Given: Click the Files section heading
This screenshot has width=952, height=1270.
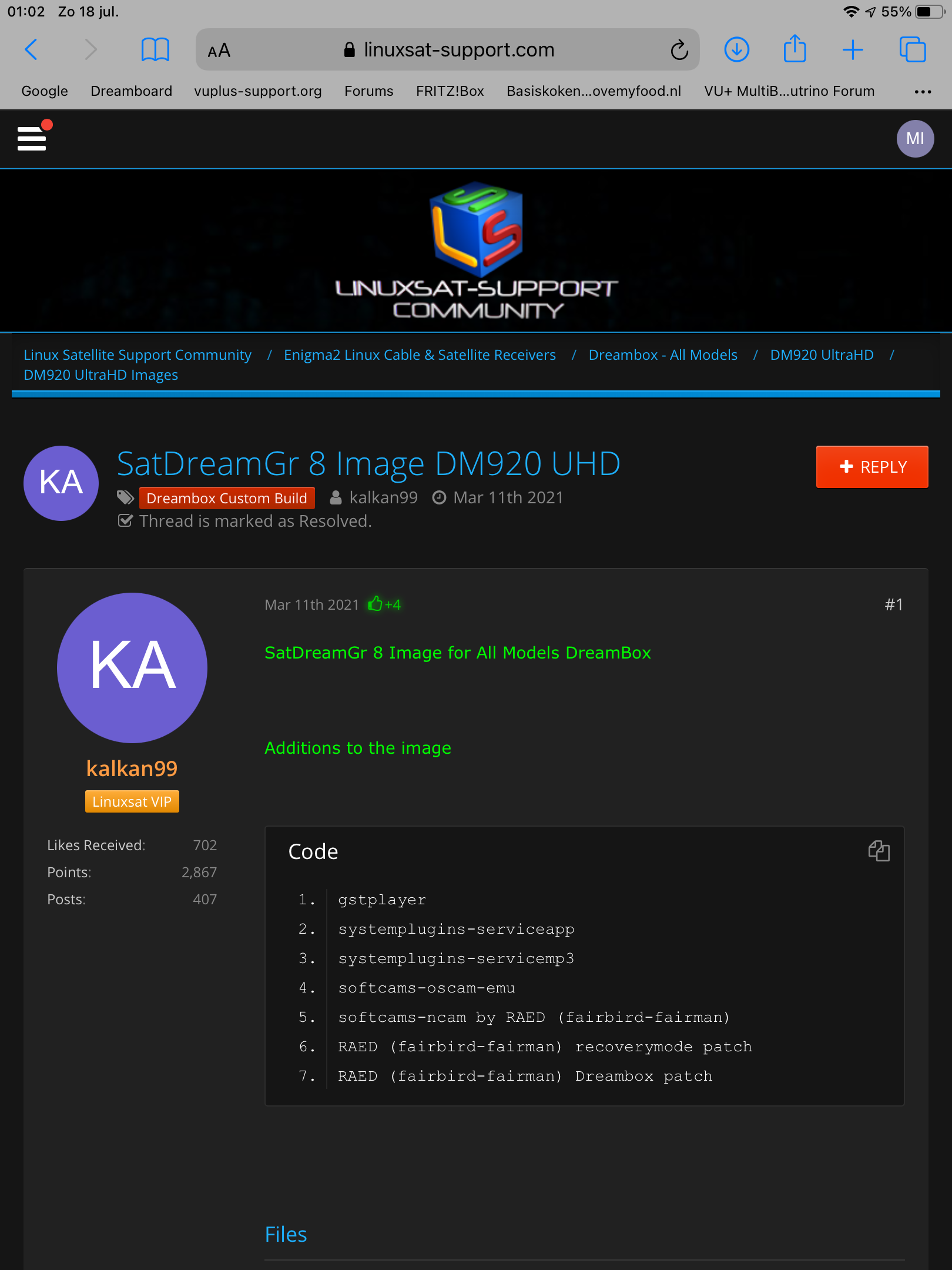Looking at the screenshot, I should point(286,1235).
